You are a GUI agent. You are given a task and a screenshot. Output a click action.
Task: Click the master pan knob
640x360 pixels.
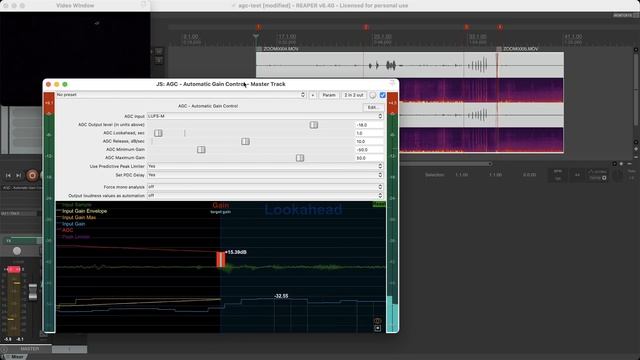[x=17, y=251]
